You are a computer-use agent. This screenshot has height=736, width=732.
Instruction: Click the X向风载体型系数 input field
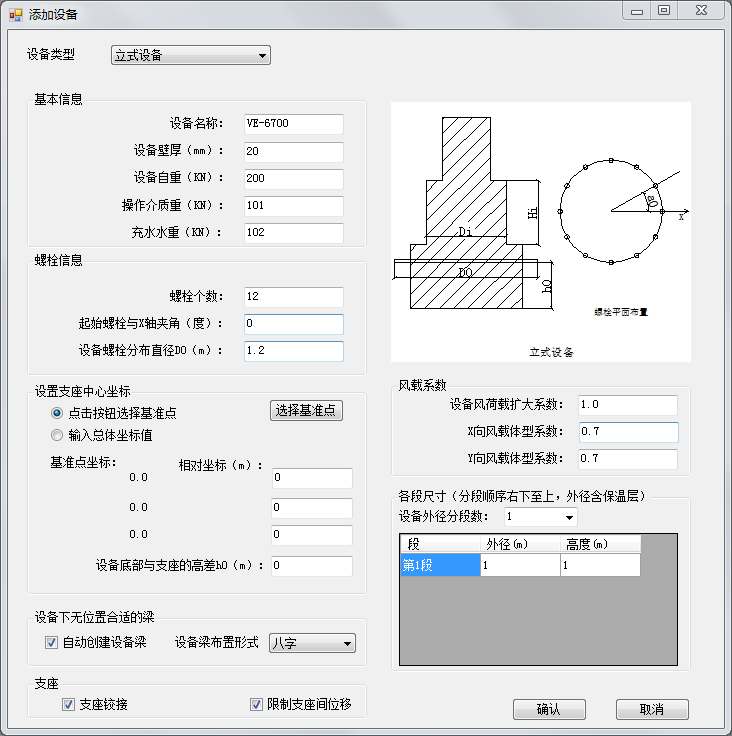[627, 432]
